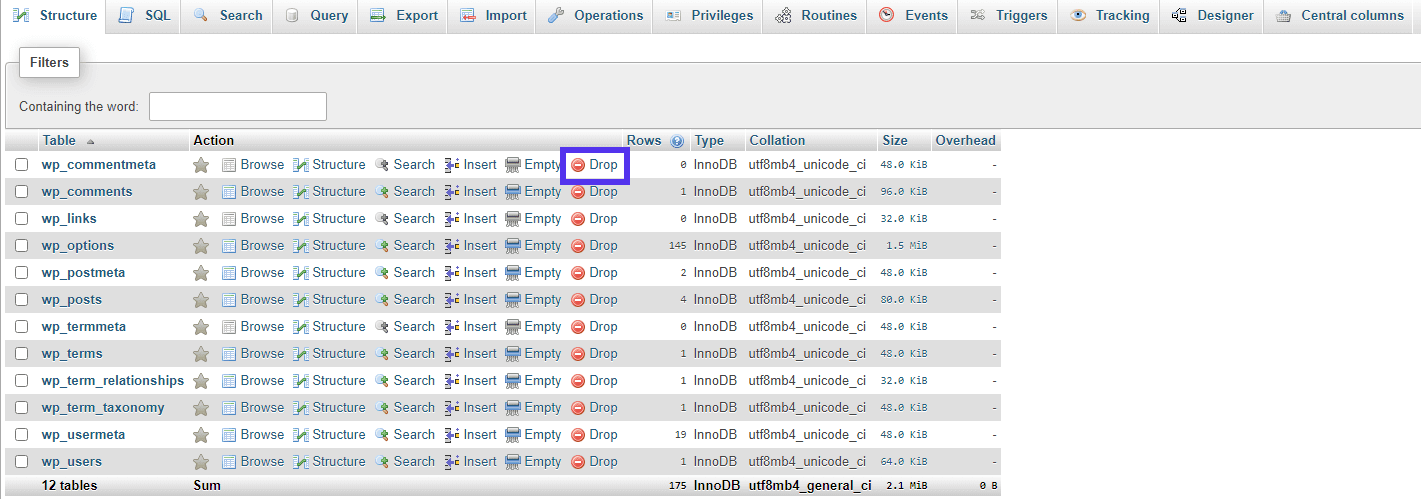The height and width of the screenshot is (499, 1421).
Task: Click the favorite star icon for wp_commentmeta
Action: [201, 165]
